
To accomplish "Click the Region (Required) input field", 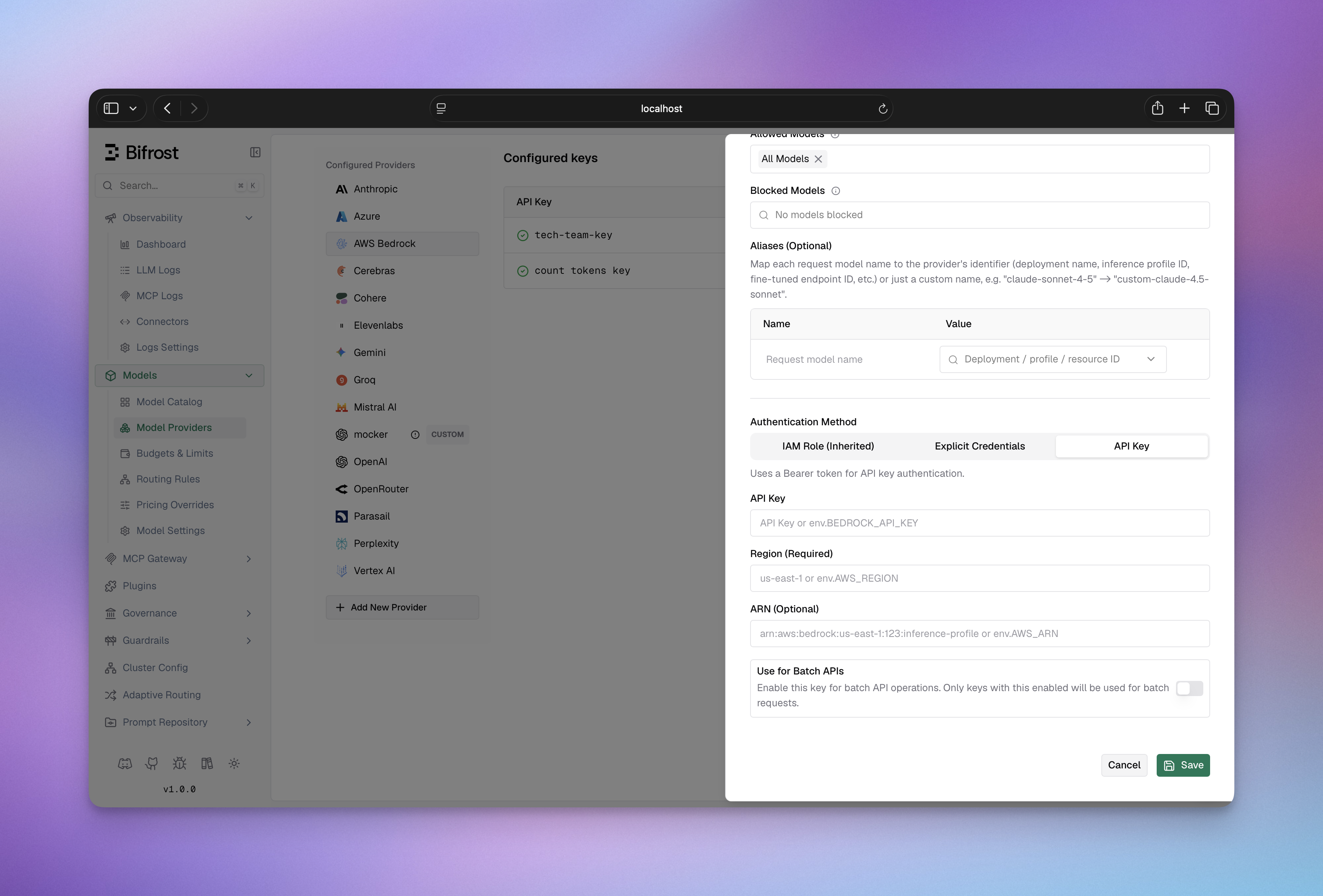I will click(x=980, y=578).
